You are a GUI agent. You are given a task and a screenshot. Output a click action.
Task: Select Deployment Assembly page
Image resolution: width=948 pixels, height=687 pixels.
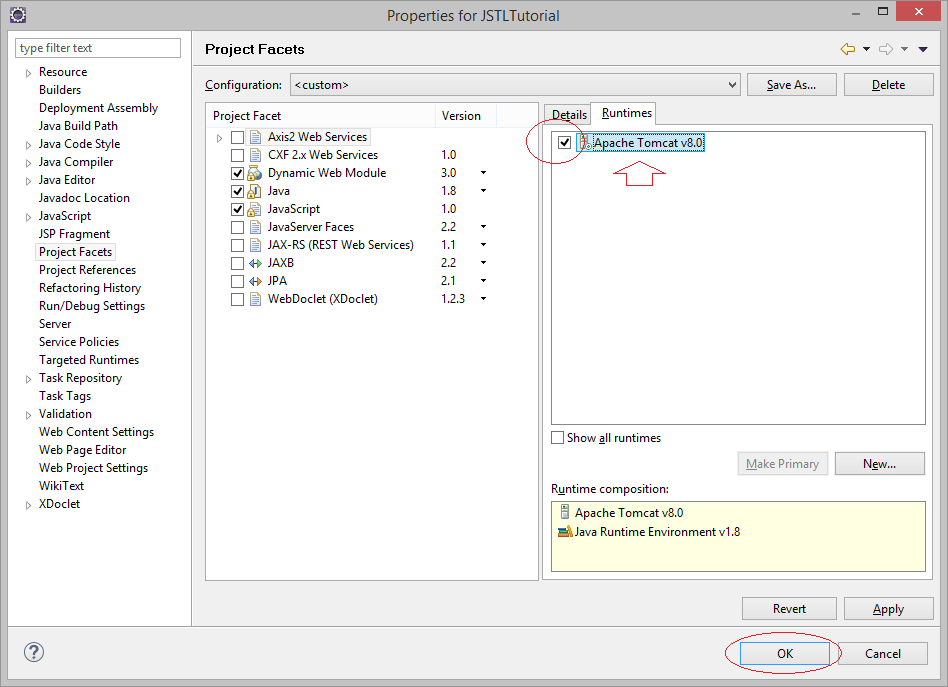99,108
